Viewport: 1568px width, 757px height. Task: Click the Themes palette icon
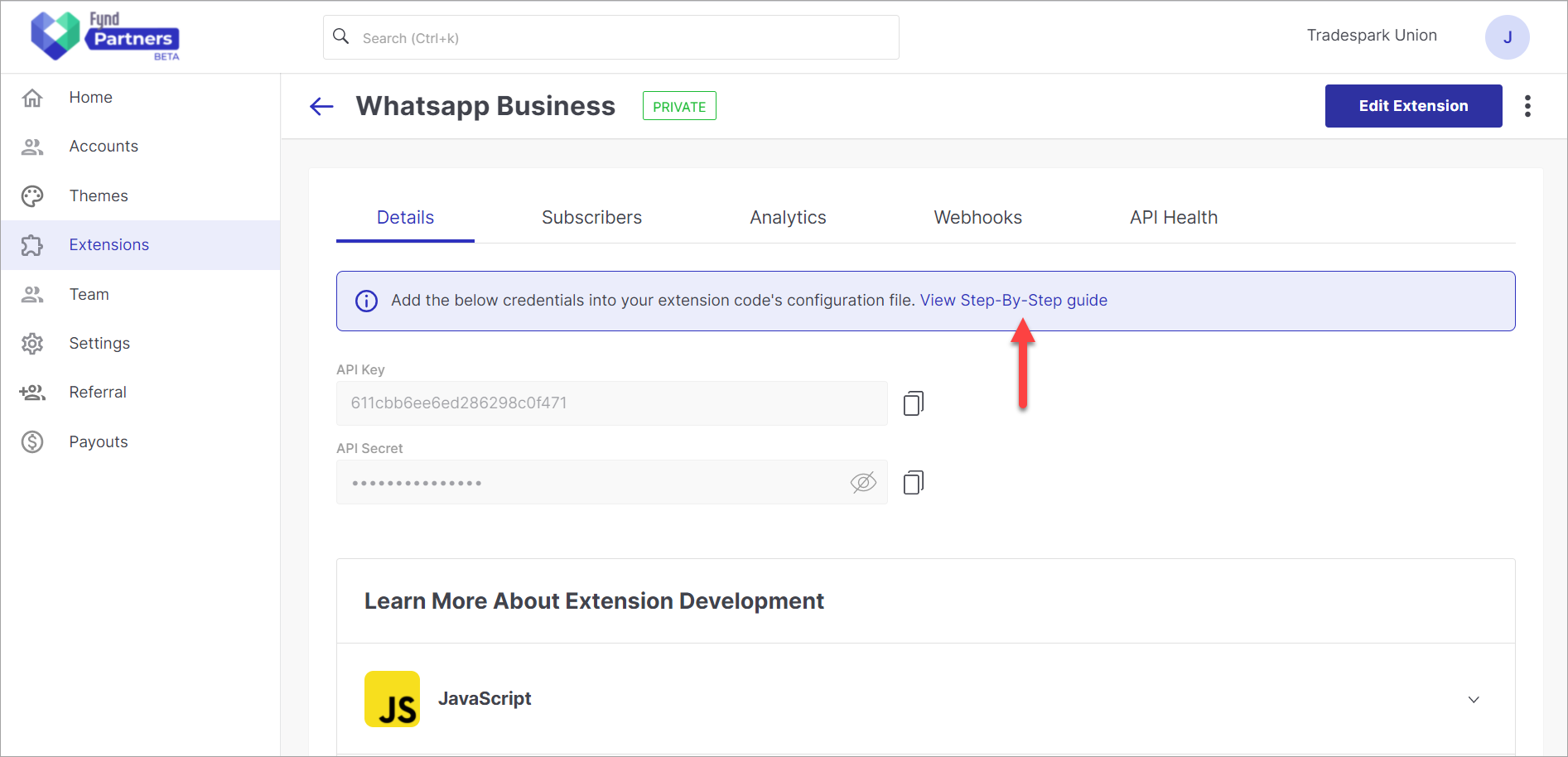click(x=32, y=196)
